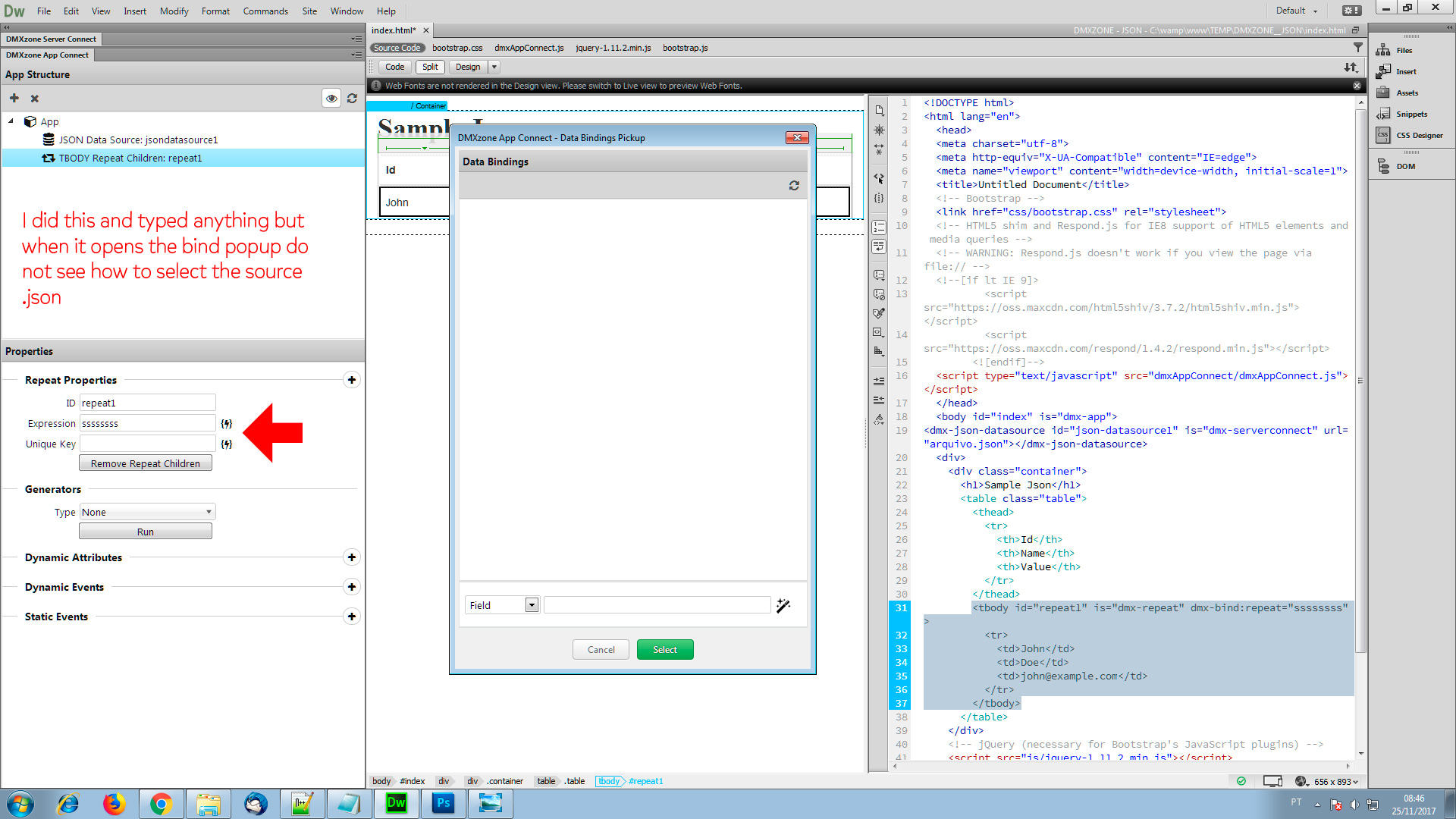1456x819 pixels.
Task: Collapse the App tree node
Action: tap(11, 121)
